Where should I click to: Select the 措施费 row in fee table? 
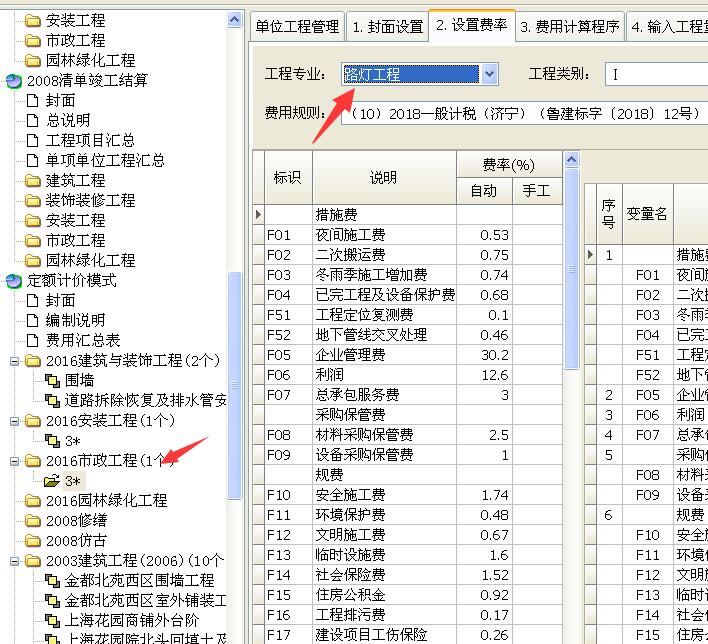coord(408,215)
